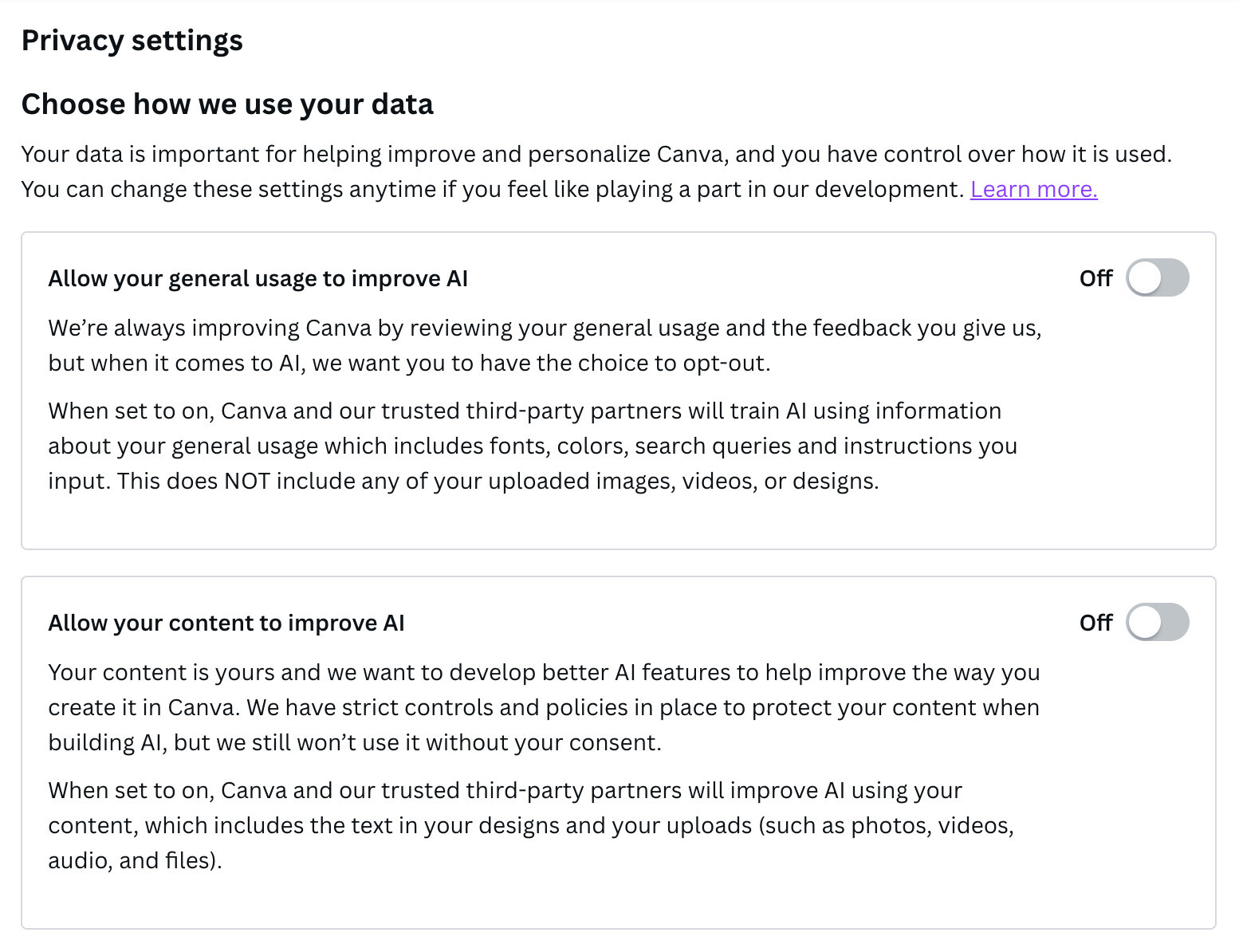Click the Off label beside general usage

(x=1095, y=278)
